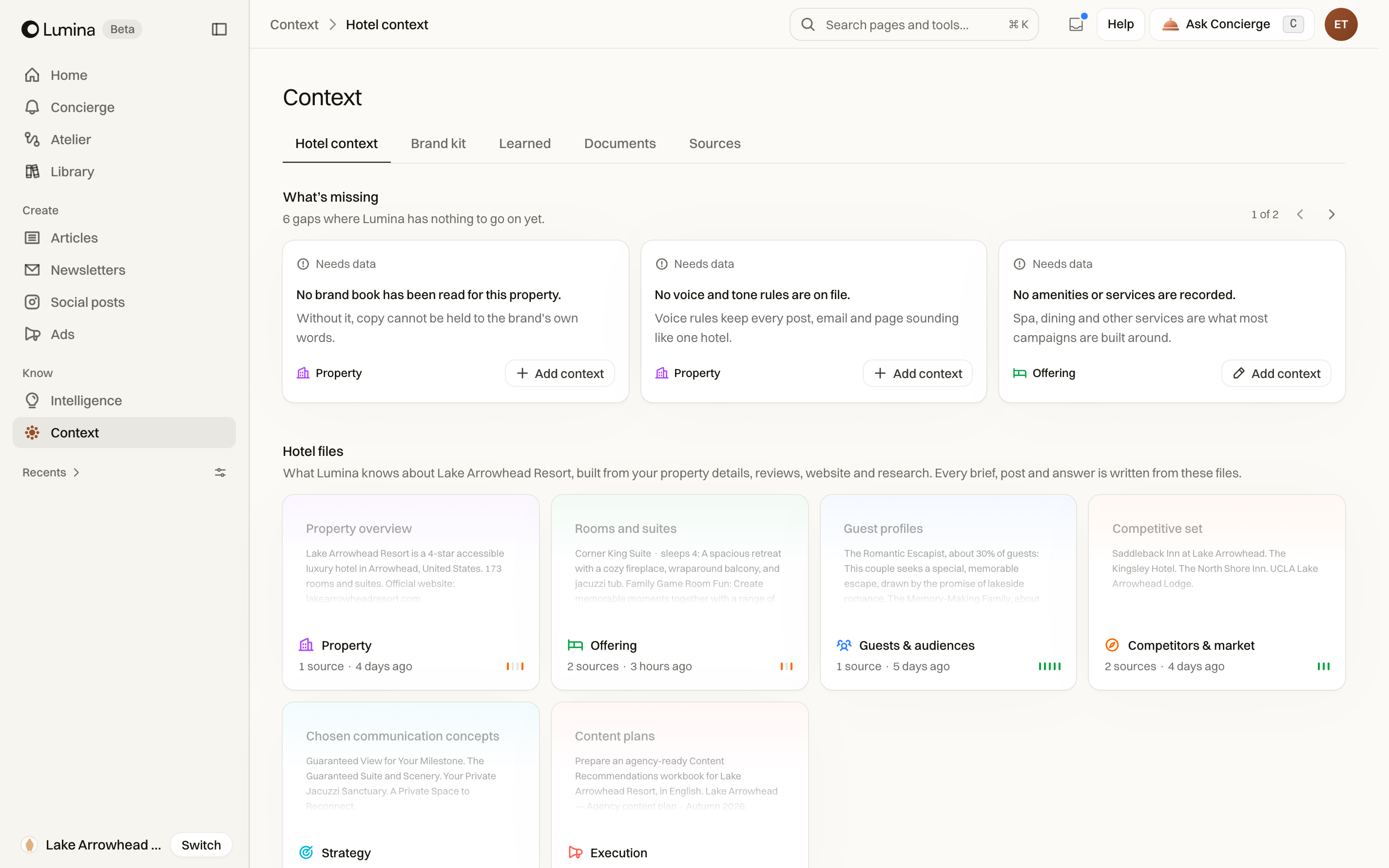This screenshot has width=1389, height=868.
Task: Open Ask Concierge
Action: [1232, 24]
